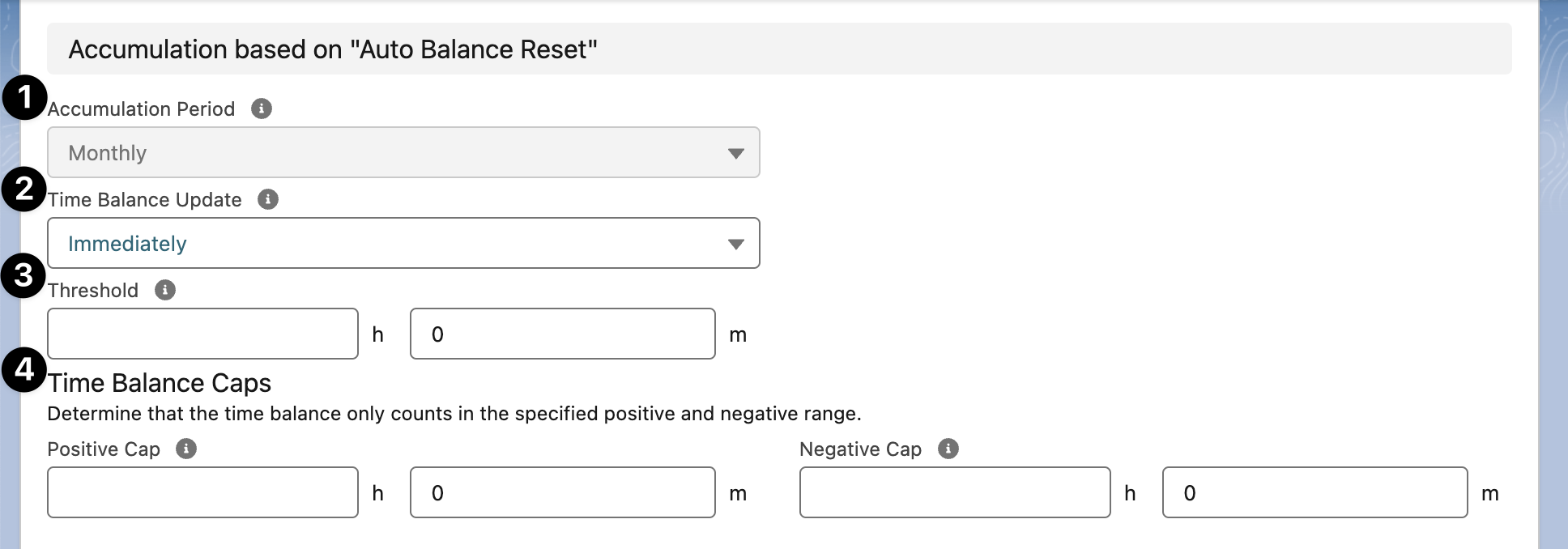Image resolution: width=1568 pixels, height=549 pixels.
Task: Select the Threshold minutes field showing 0
Action: (x=561, y=334)
